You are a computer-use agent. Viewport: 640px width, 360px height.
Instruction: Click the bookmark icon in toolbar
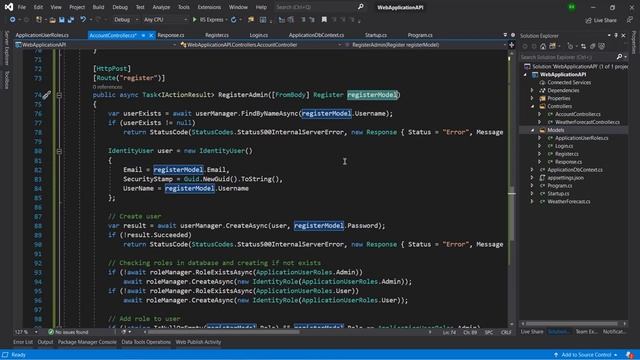tap(324, 20)
